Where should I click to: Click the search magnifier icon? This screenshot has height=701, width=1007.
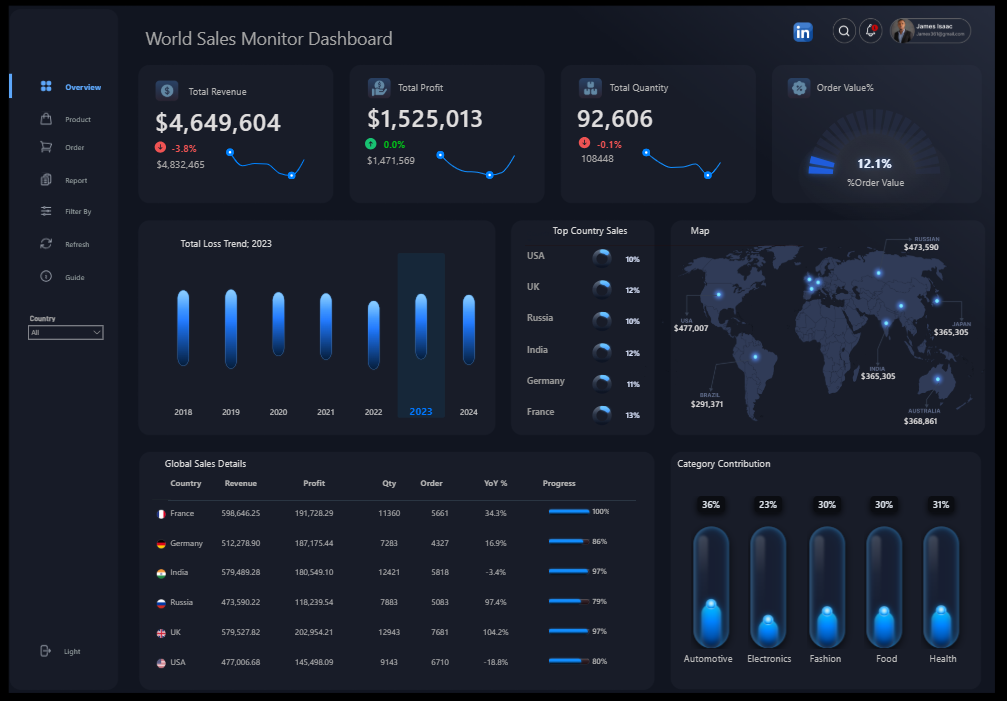(x=844, y=31)
